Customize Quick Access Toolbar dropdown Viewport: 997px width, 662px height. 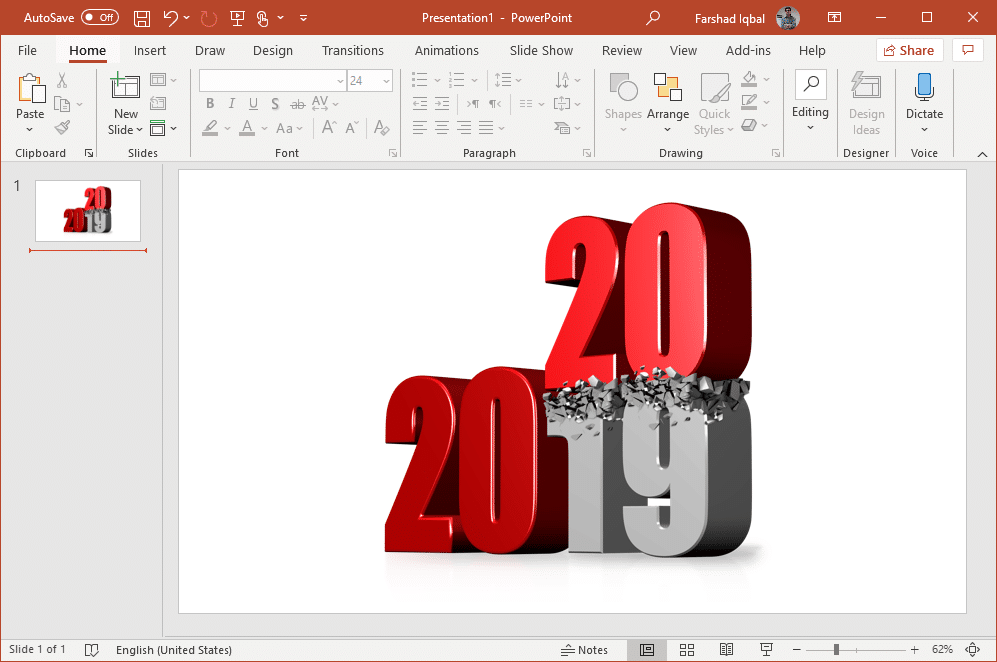click(x=303, y=18)
